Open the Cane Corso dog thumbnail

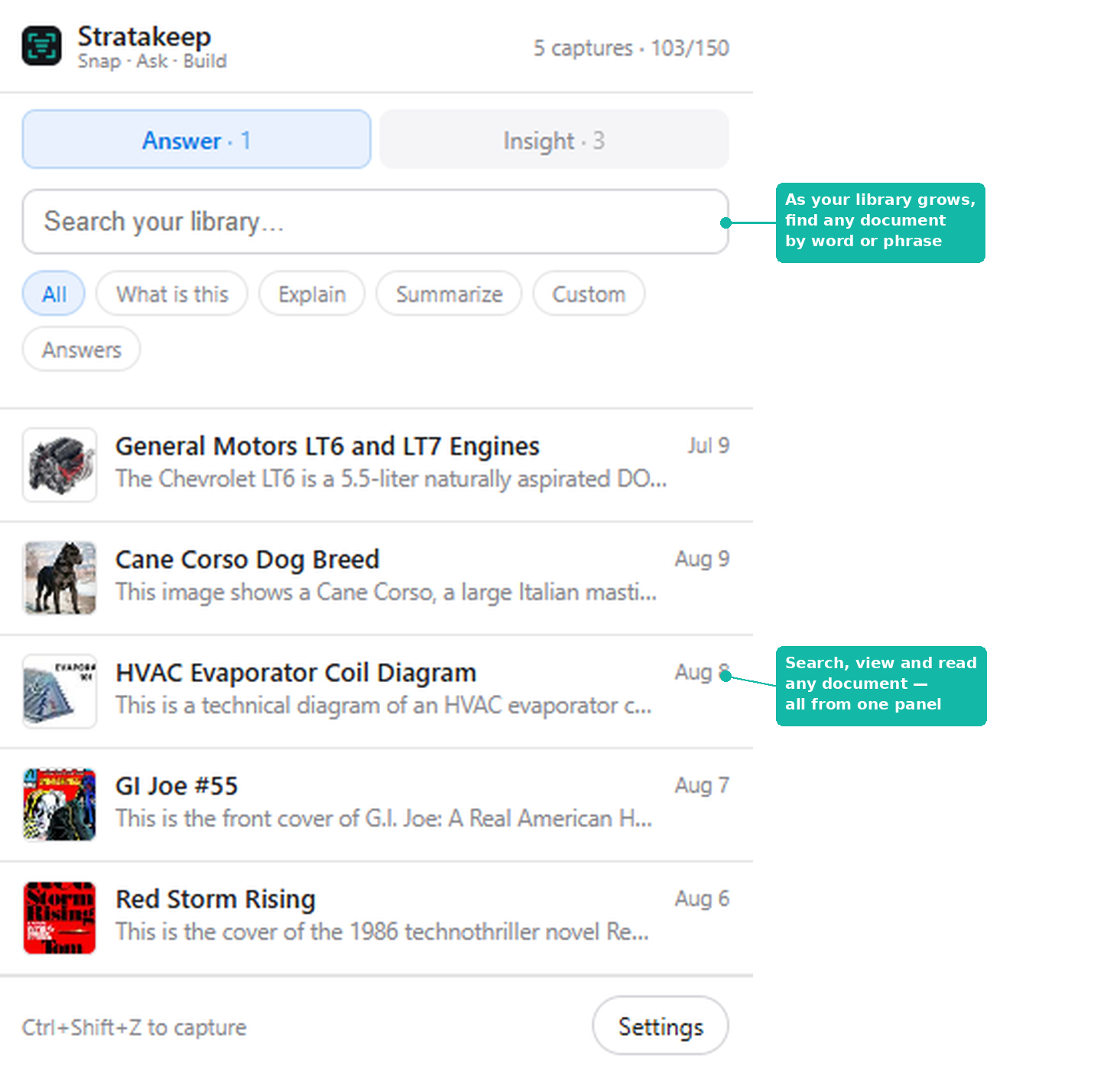point(60,578)
